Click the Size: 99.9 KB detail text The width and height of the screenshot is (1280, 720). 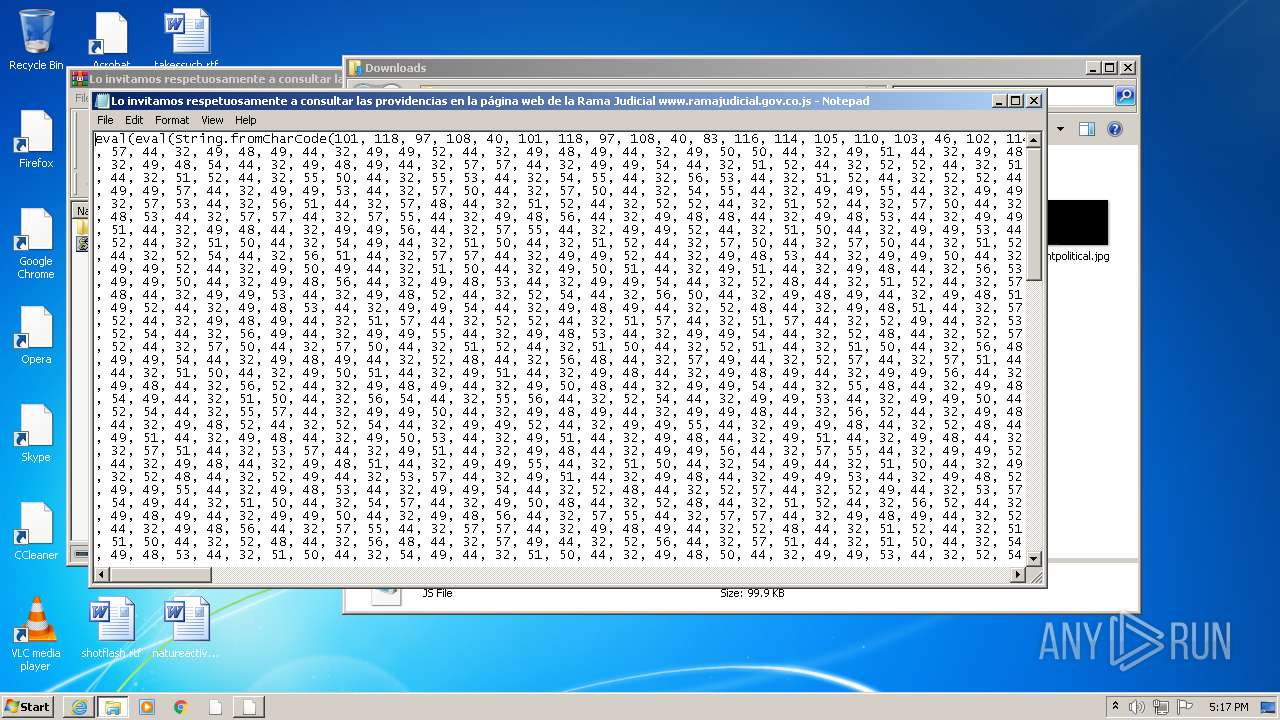point(752,593)
